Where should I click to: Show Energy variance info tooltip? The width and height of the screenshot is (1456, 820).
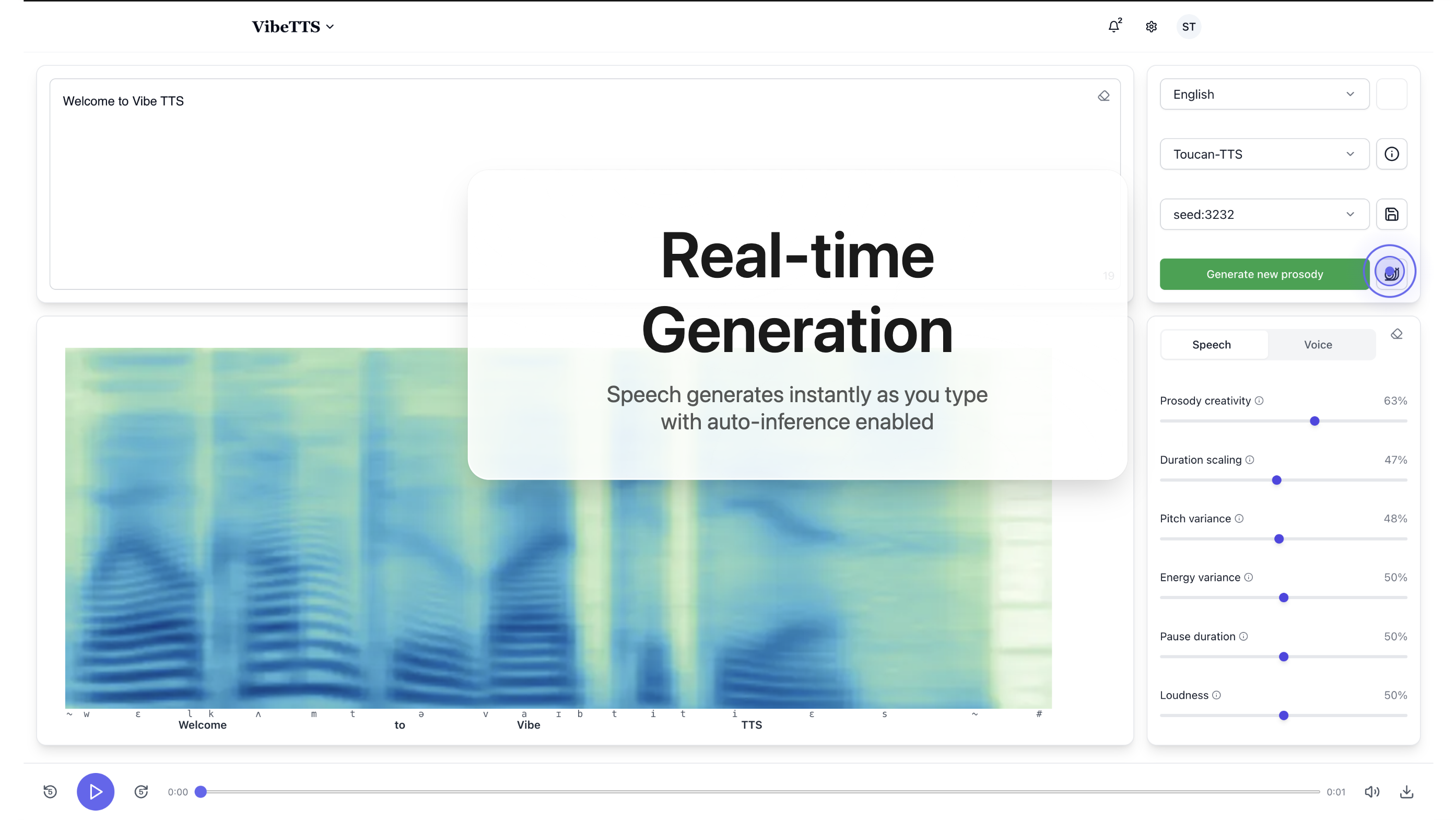[1249, 578]
